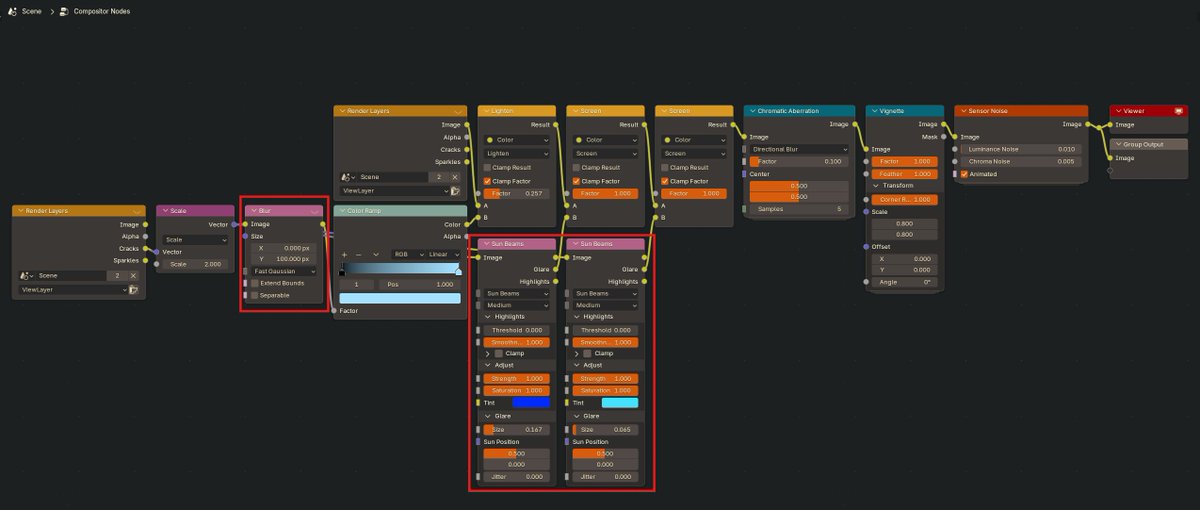Toggle the Viewer node backdrop icon

point(1178,111)
